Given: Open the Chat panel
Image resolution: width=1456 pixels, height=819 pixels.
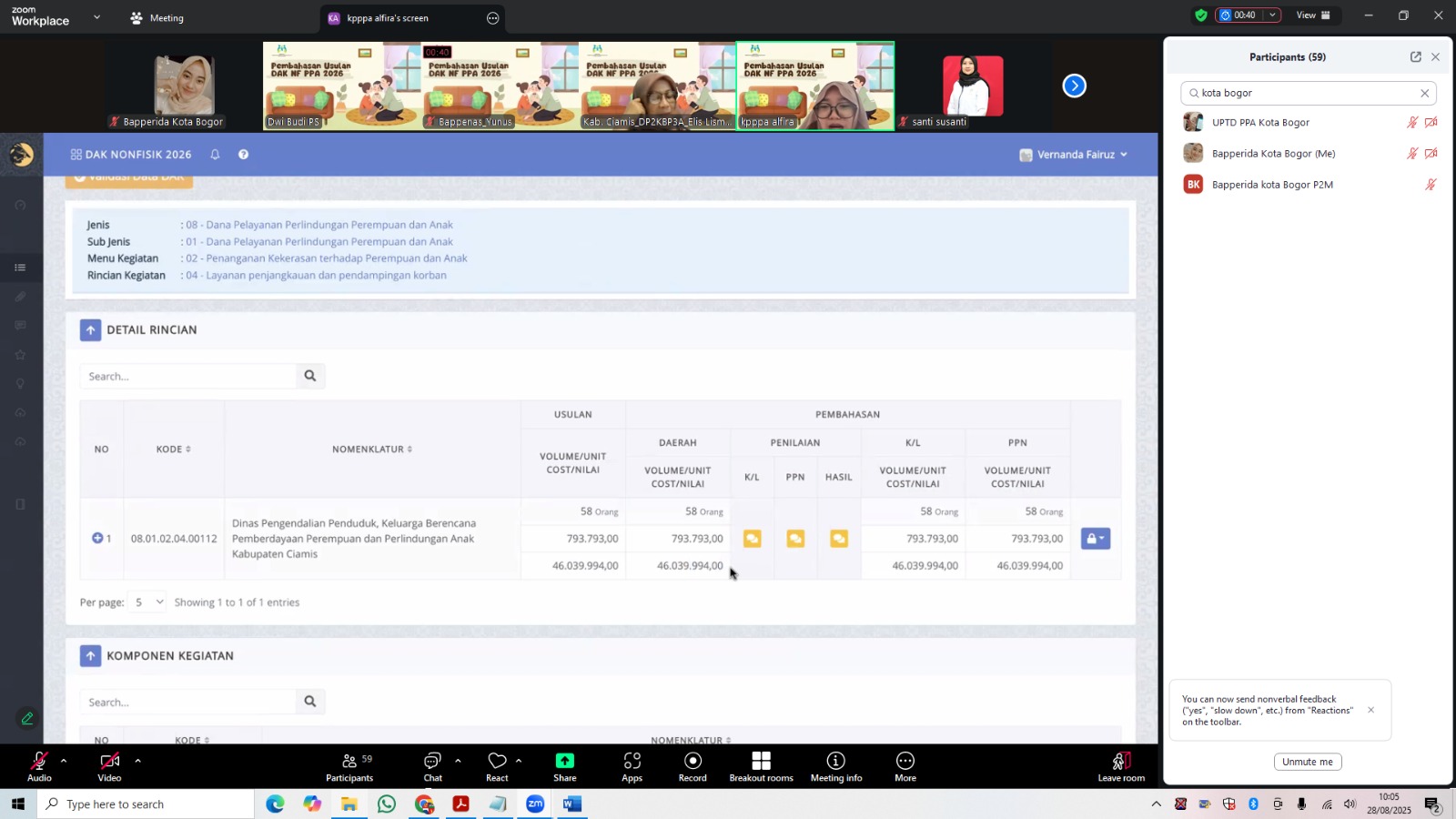Looking at the screenshot, I should pos(433,766).
